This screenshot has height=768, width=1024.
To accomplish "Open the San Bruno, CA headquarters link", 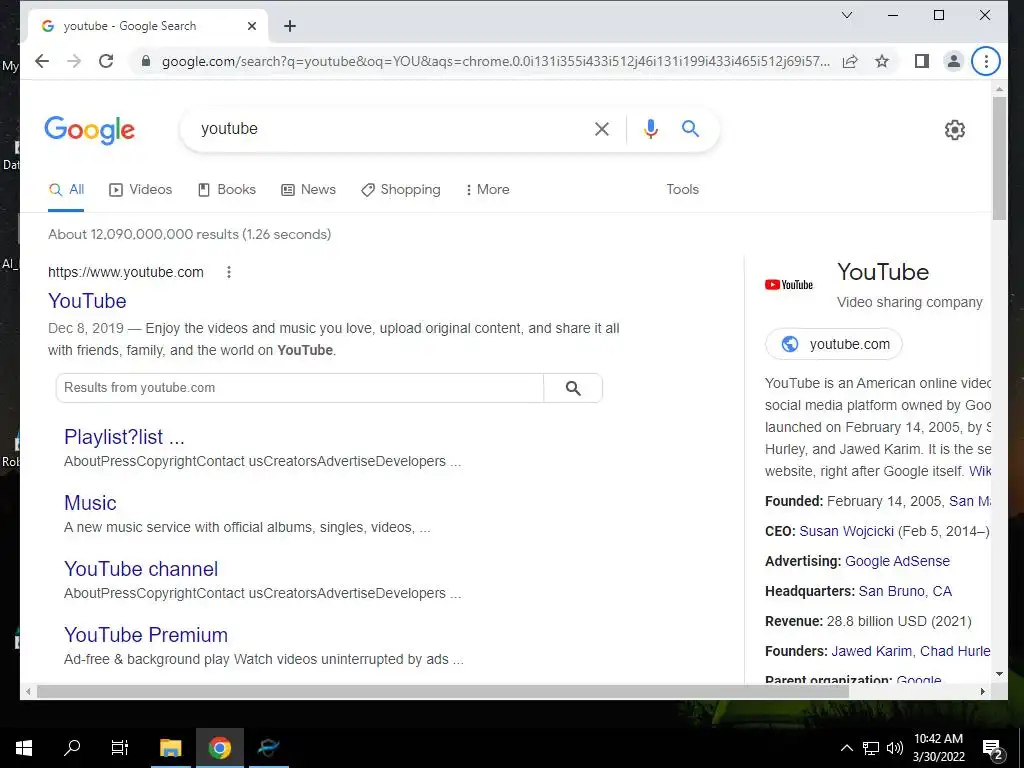I will (x=905, y=591).
